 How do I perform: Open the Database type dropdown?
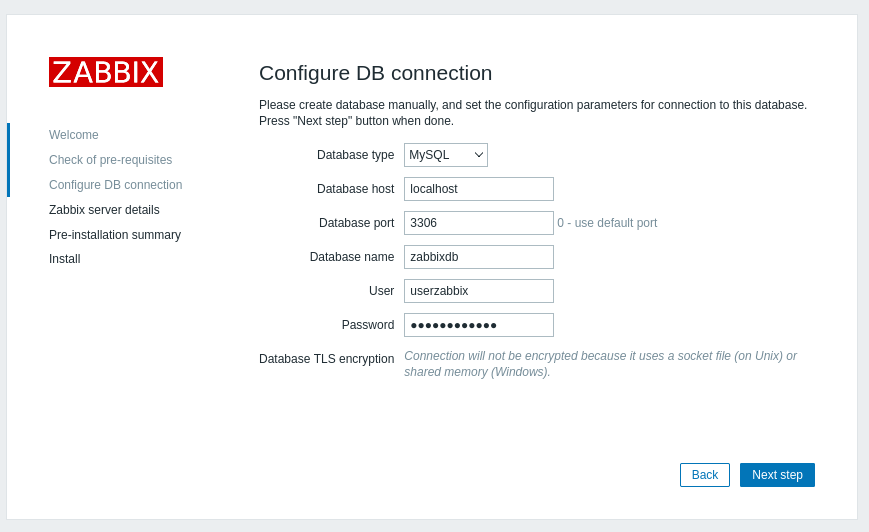[x=445, y=155]
